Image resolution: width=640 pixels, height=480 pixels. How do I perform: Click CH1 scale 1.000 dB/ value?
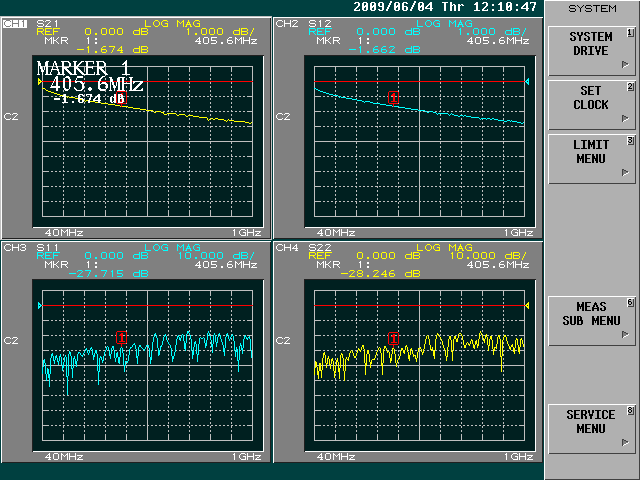[x=220, y=32]
